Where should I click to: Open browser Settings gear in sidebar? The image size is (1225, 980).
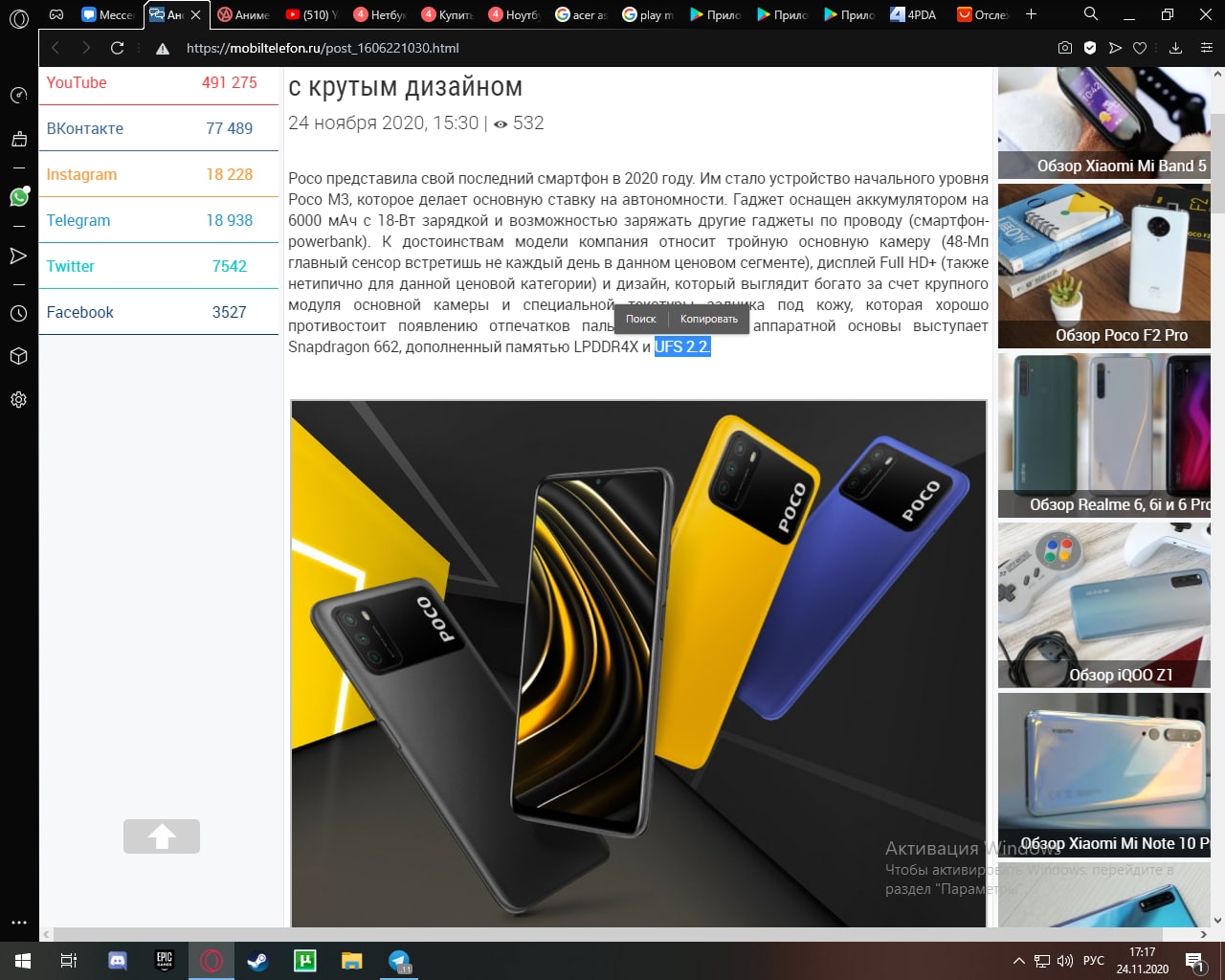coord(18,400)
